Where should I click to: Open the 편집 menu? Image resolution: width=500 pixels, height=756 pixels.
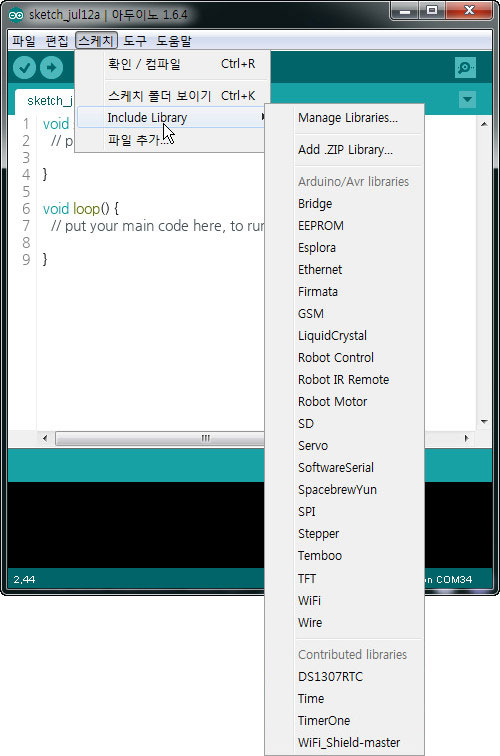point(57,41)
